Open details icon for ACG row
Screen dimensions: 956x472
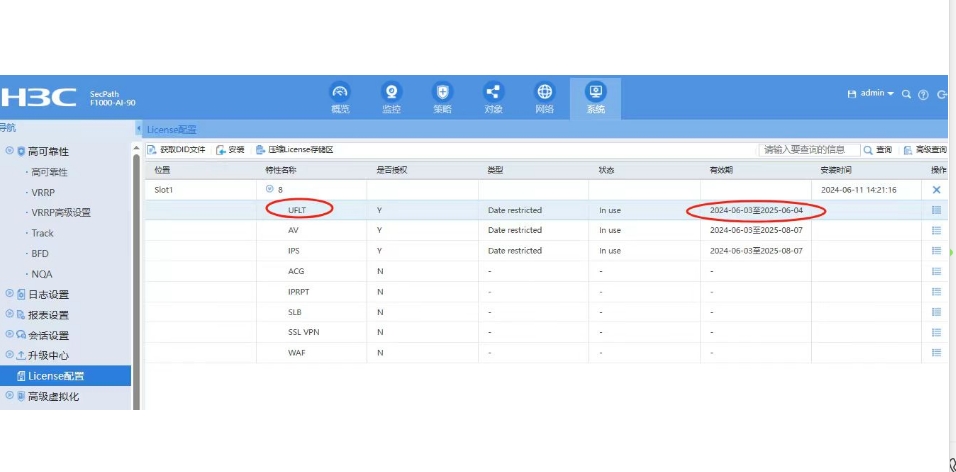pos(936,271)
